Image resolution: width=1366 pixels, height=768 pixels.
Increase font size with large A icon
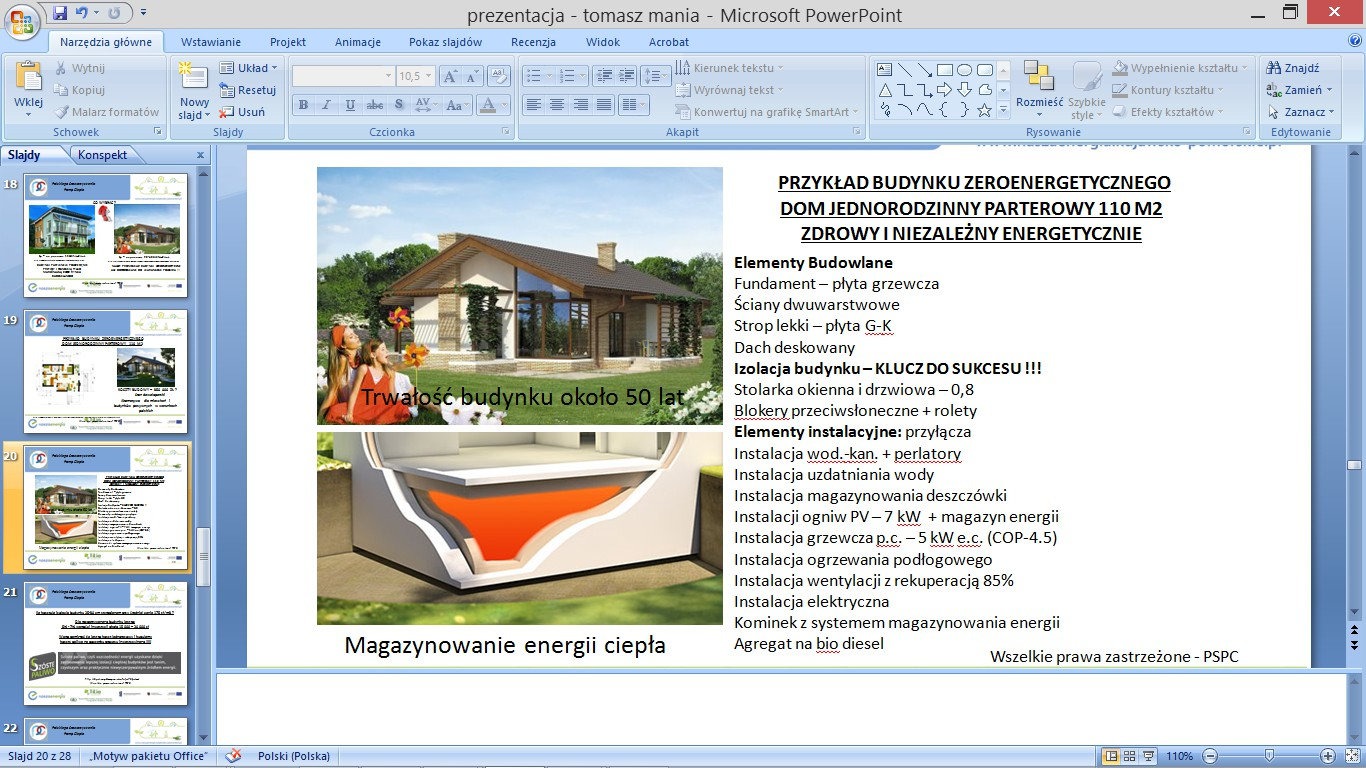point(449,76)
